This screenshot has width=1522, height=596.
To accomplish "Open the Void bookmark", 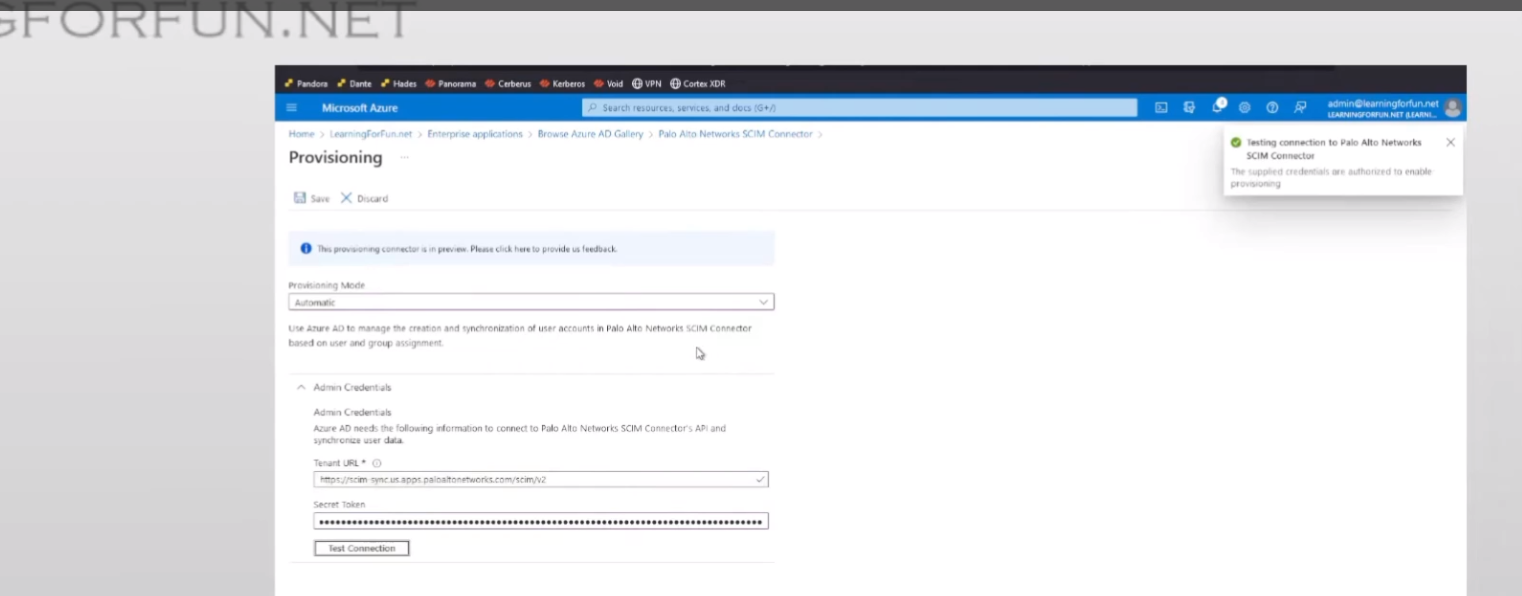I will tap(608, 84).
